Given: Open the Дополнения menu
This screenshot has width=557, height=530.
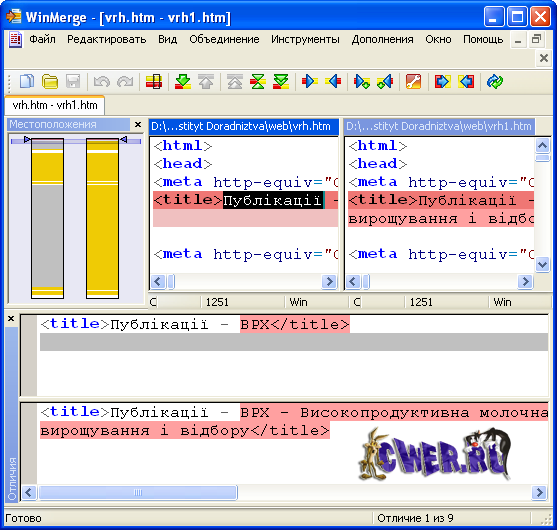Looking at the screenshot, I should click(x=382, y=39).
